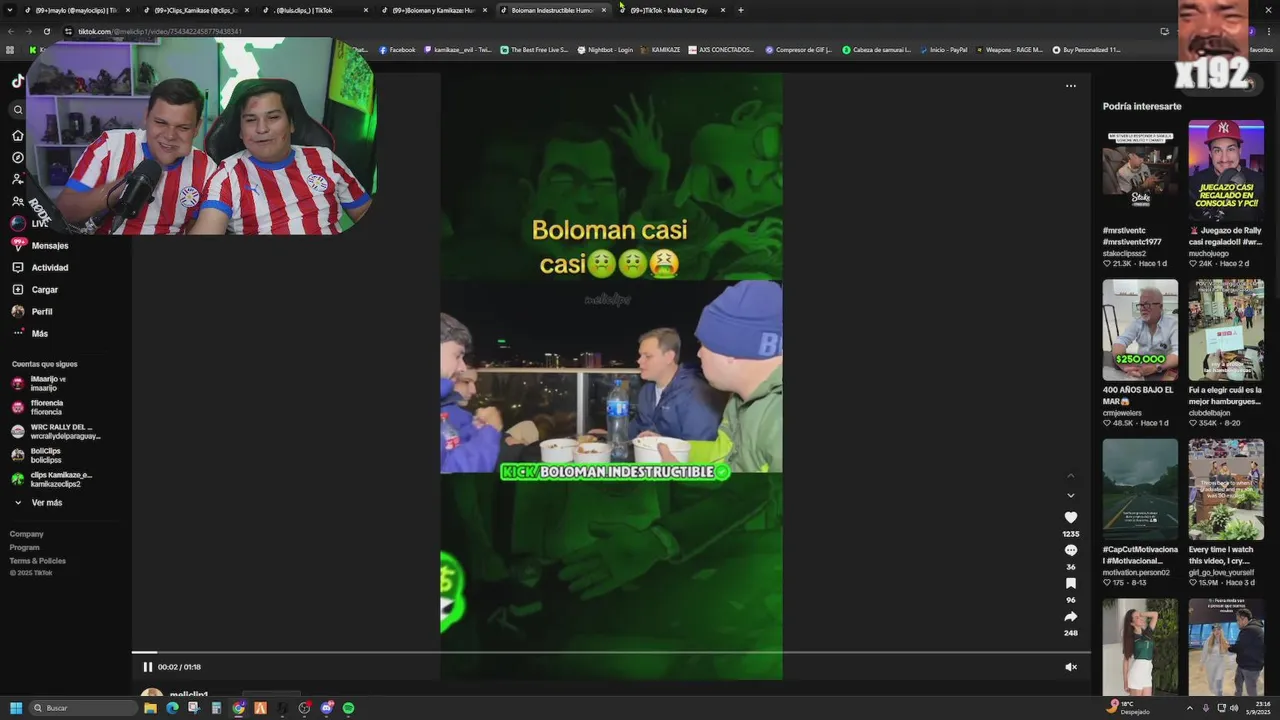Open Cargar upload in the sidebar
Image resolution: width=1280 pixels, height=720 pixels.
tap(35, 289)
